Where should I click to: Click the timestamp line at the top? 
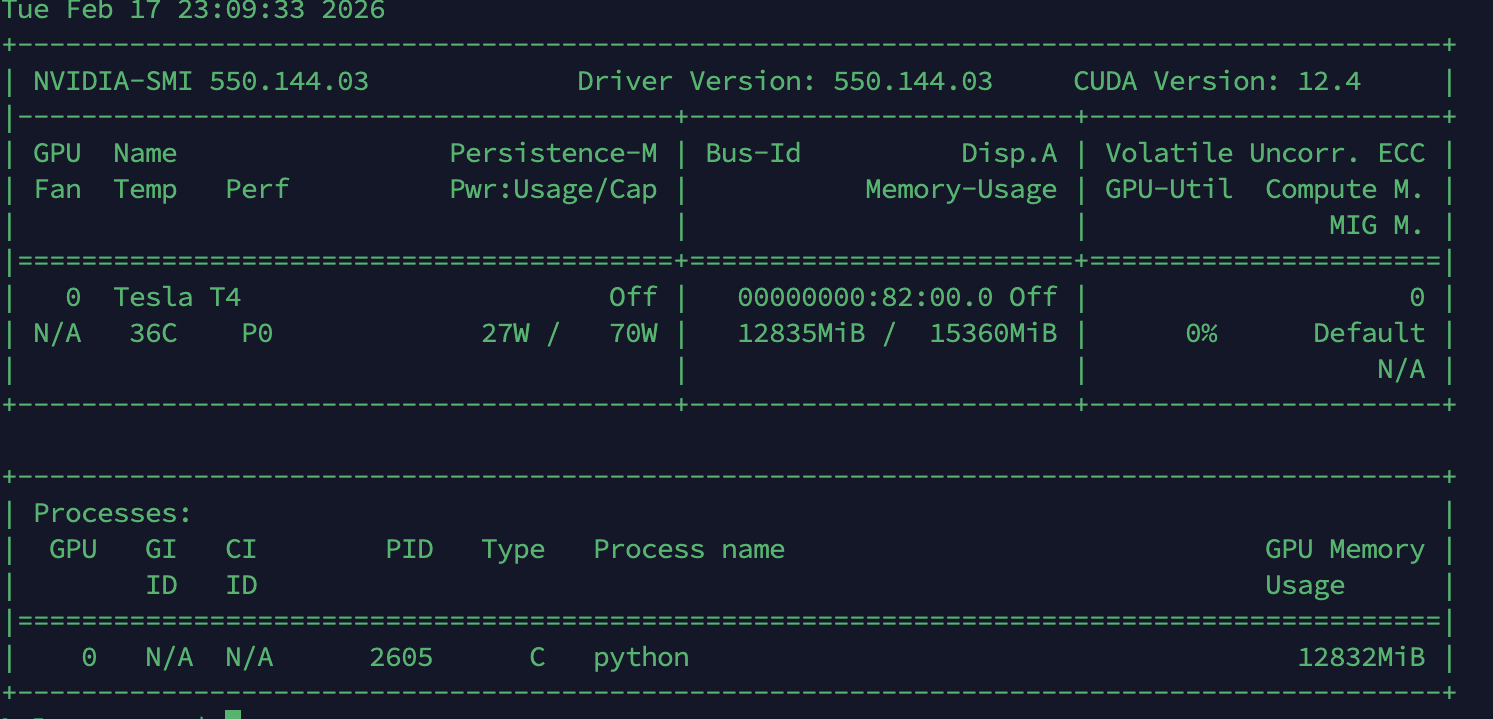point(194,11)
